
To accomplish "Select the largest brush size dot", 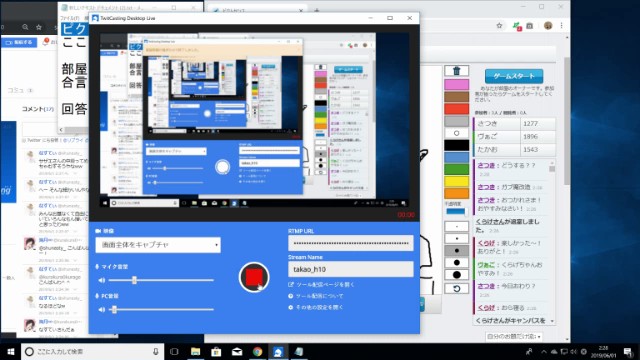I will 456,275.
